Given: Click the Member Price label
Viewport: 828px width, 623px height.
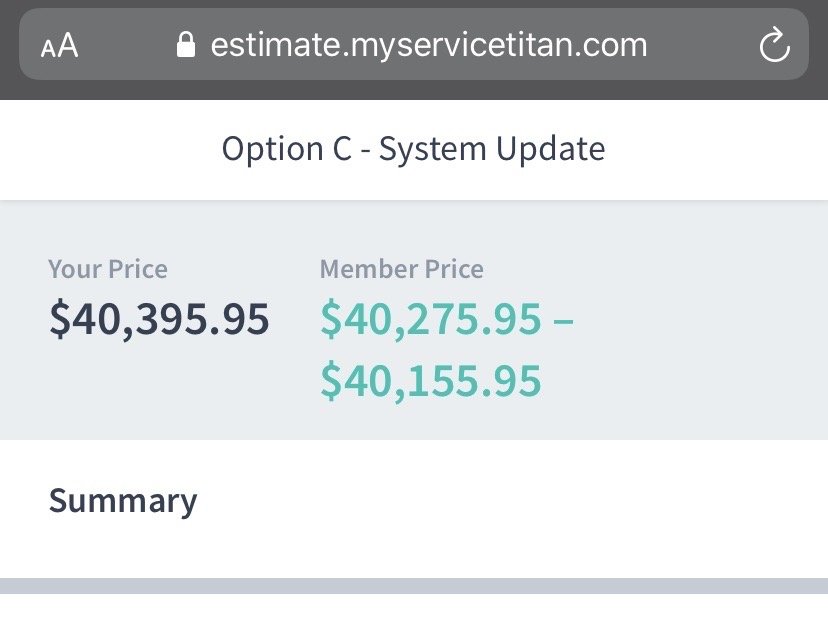Looking at the screenshot, I should click(x=401, y=269).
